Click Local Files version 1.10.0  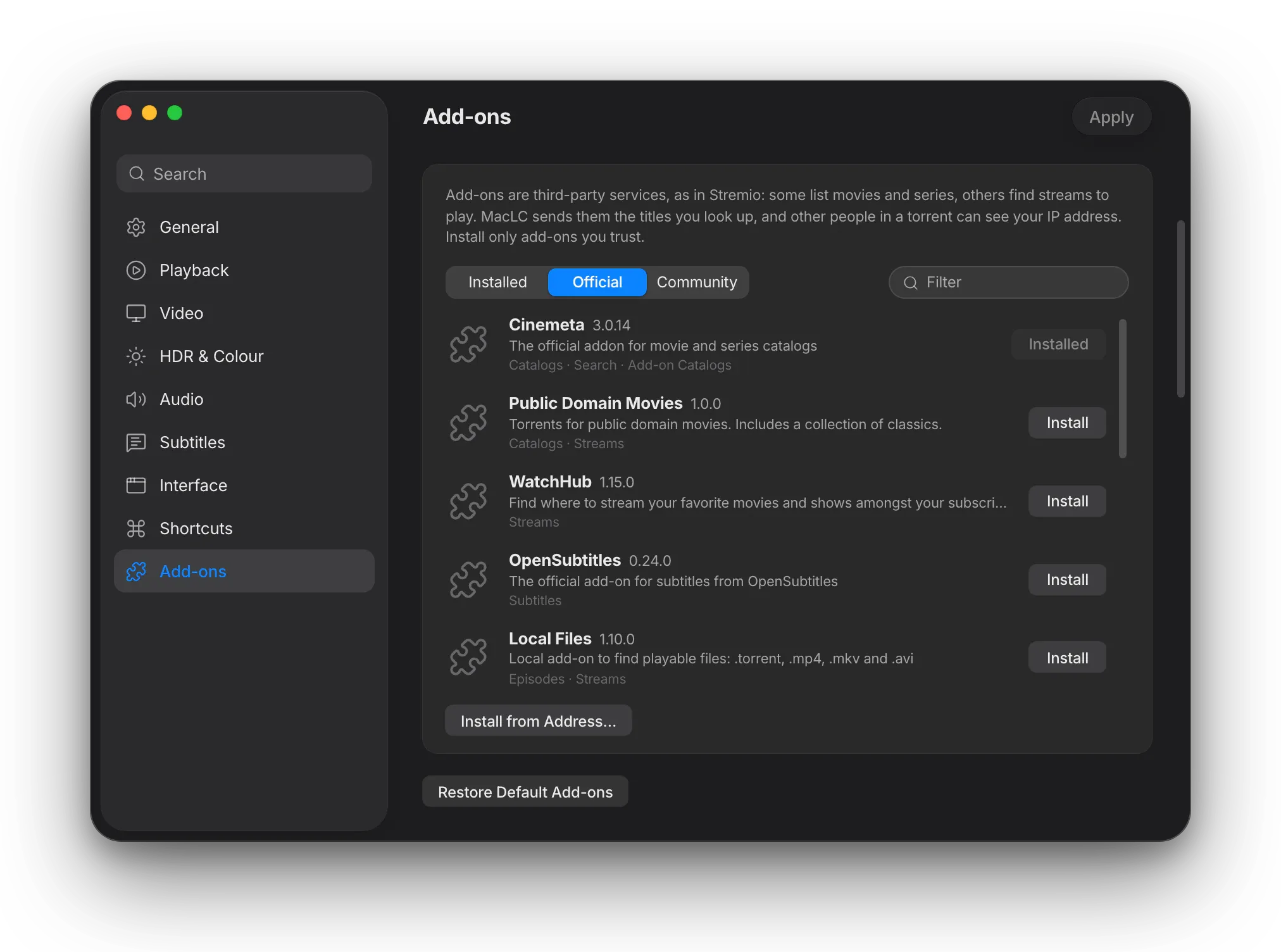[617, 639]
